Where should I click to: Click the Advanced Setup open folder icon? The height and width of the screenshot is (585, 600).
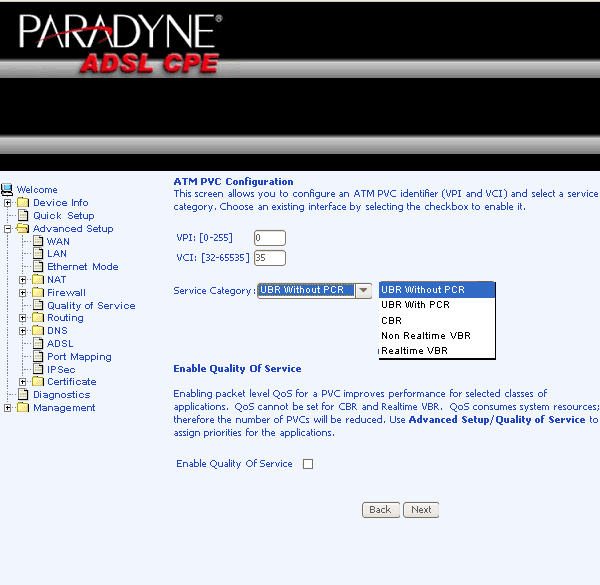pos(23,228)
